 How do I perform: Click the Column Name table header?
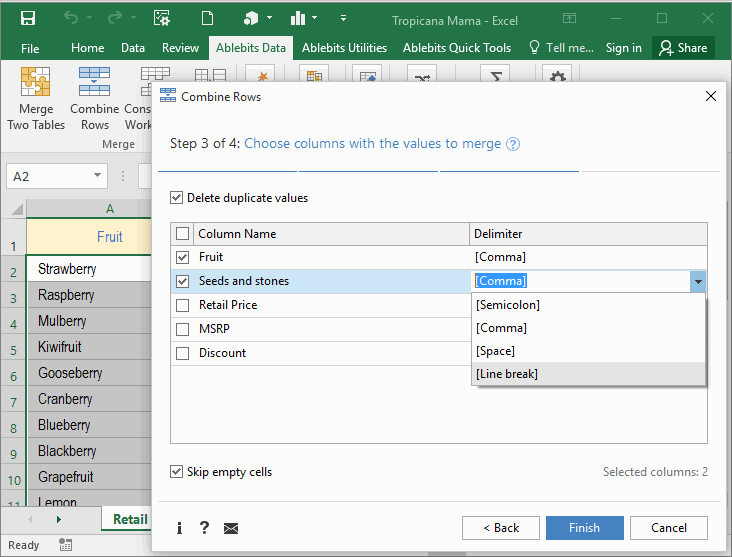331,233
